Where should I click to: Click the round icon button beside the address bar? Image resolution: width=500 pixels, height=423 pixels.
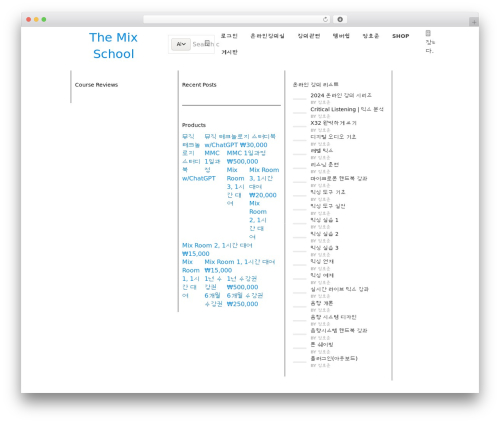(340, 19)
